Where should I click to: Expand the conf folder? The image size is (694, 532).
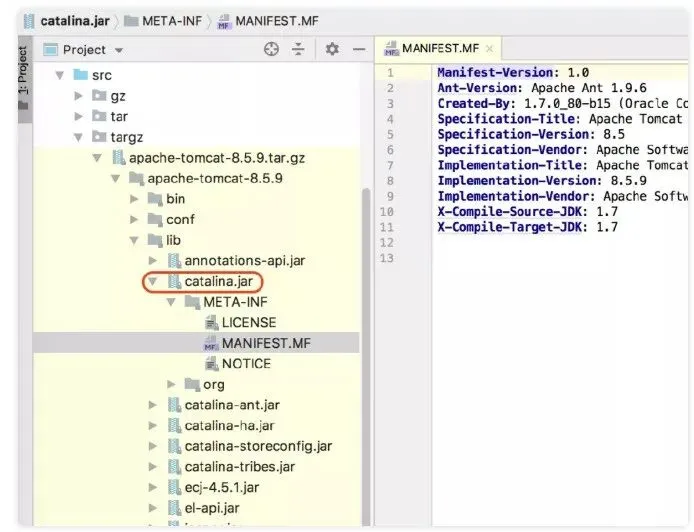[x=134, y=220]
